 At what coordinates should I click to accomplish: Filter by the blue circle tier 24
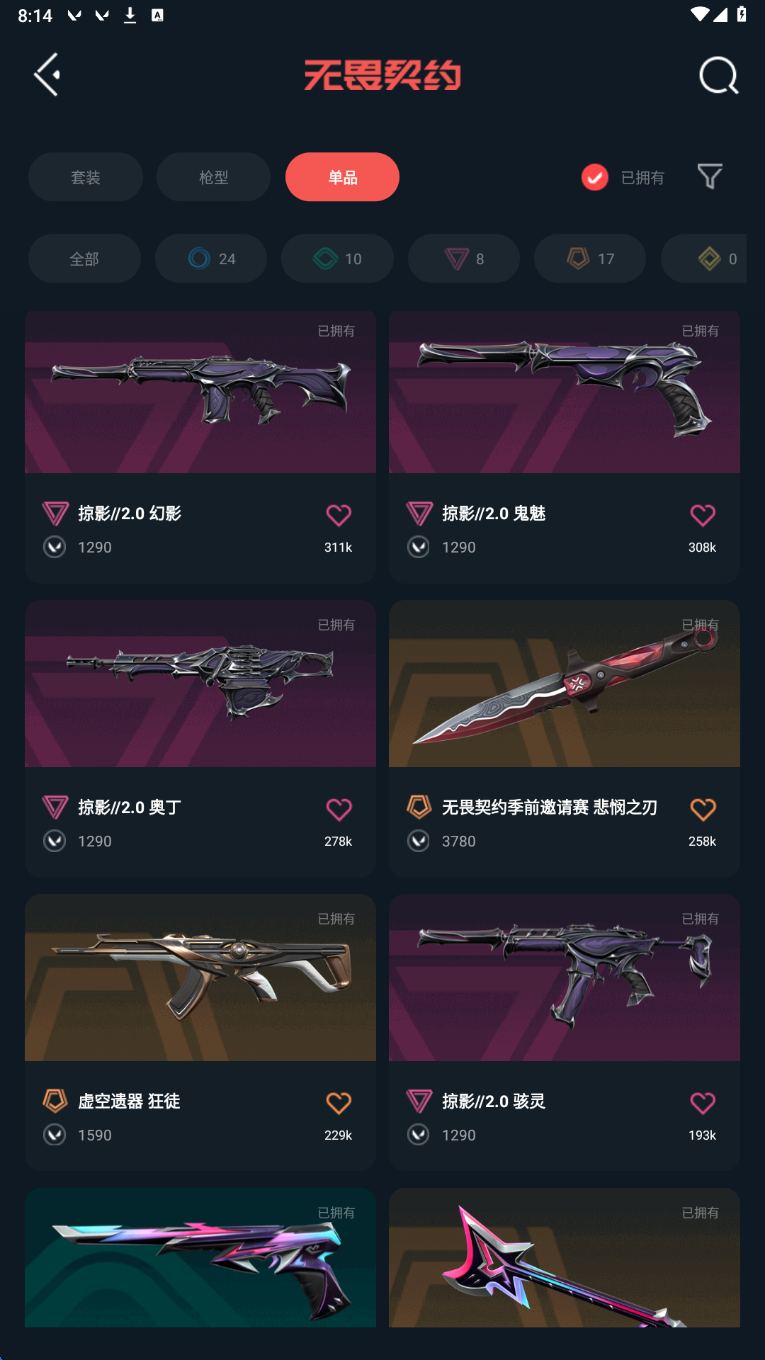click(x=211, y=259)
